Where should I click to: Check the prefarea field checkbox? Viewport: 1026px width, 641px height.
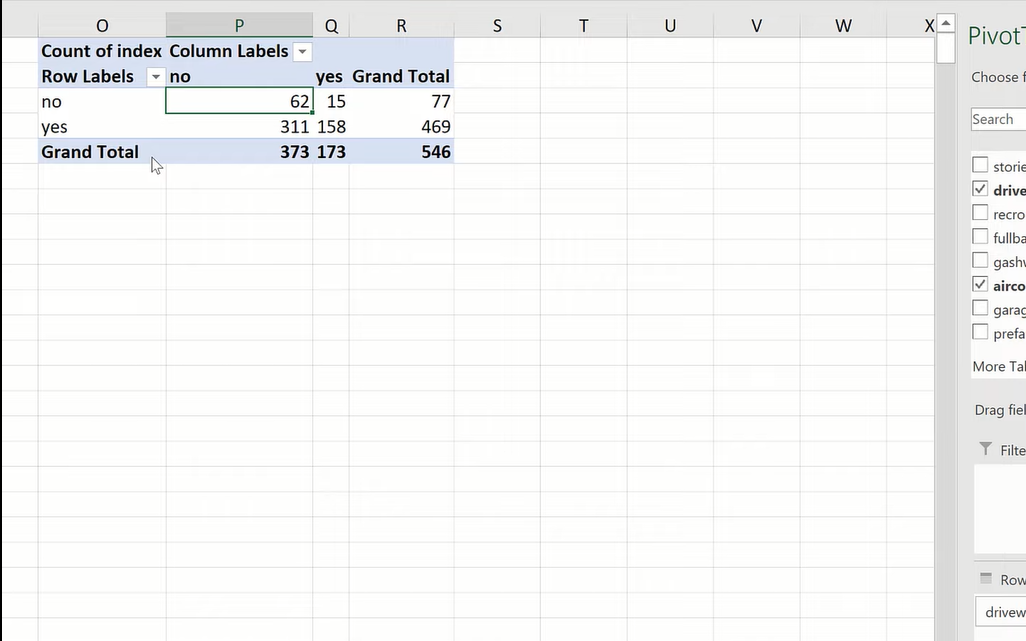pyautogui.click(x=980, y=332)
